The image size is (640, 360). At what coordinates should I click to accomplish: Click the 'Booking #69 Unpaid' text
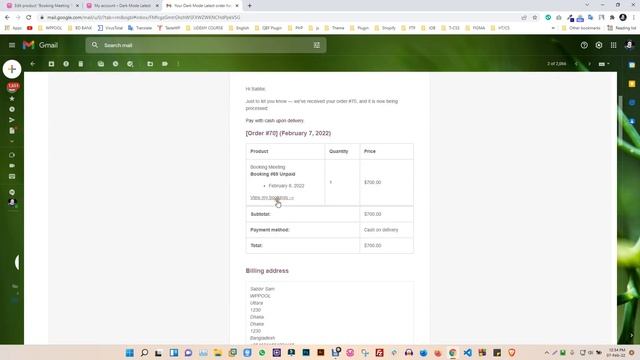click(273, 174)
